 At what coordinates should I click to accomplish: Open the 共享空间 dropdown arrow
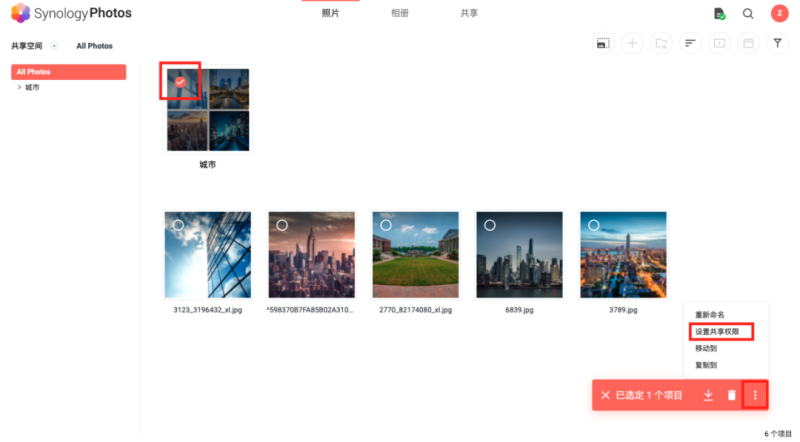tap(54, 46)
